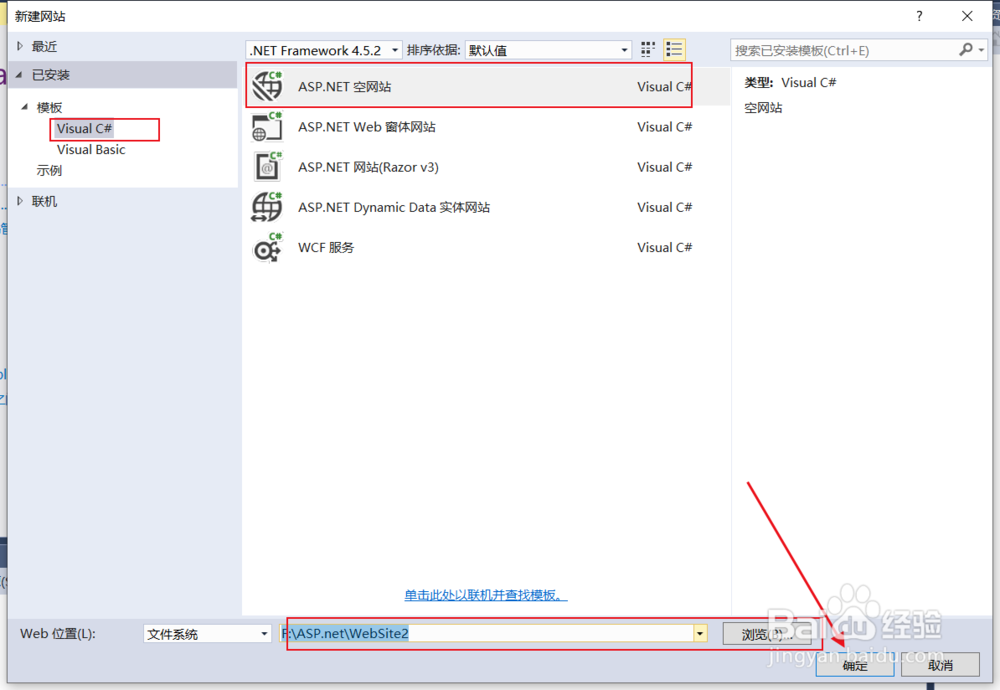Open the .NET Framework 4.5.2 dropdown

pos(395,50)
